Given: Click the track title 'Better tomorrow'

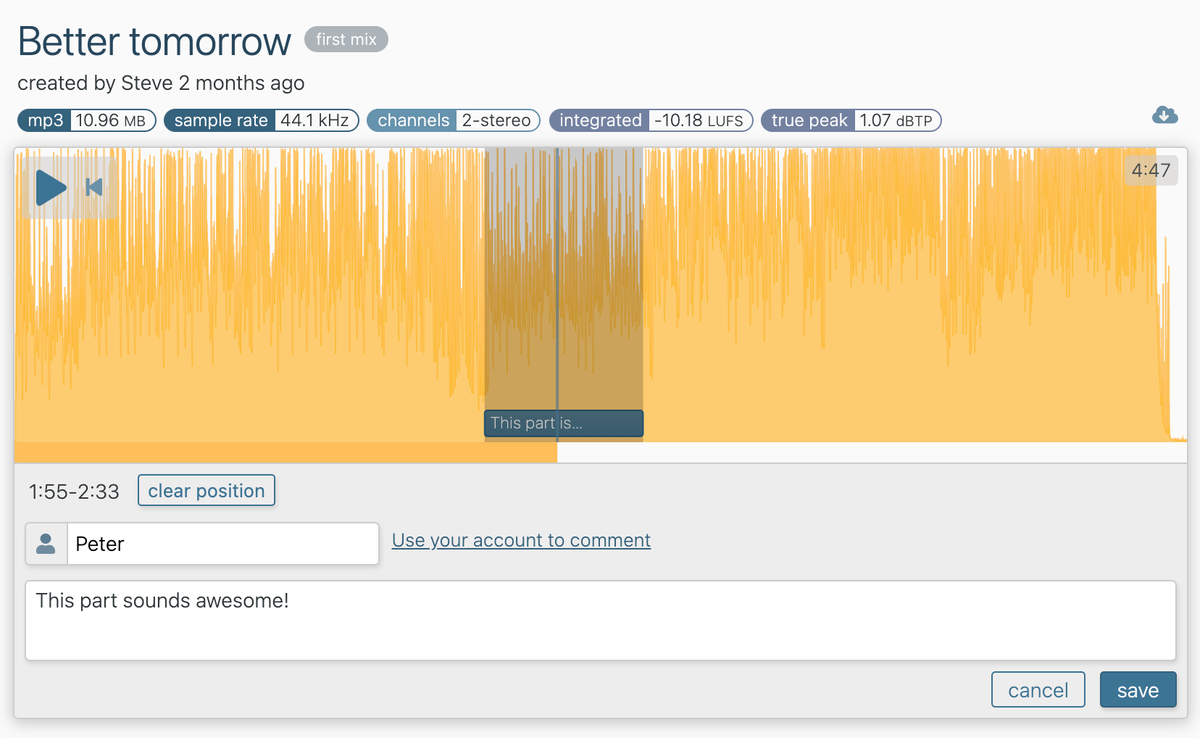Looking at the screenshot, I should tap(152, 41).
